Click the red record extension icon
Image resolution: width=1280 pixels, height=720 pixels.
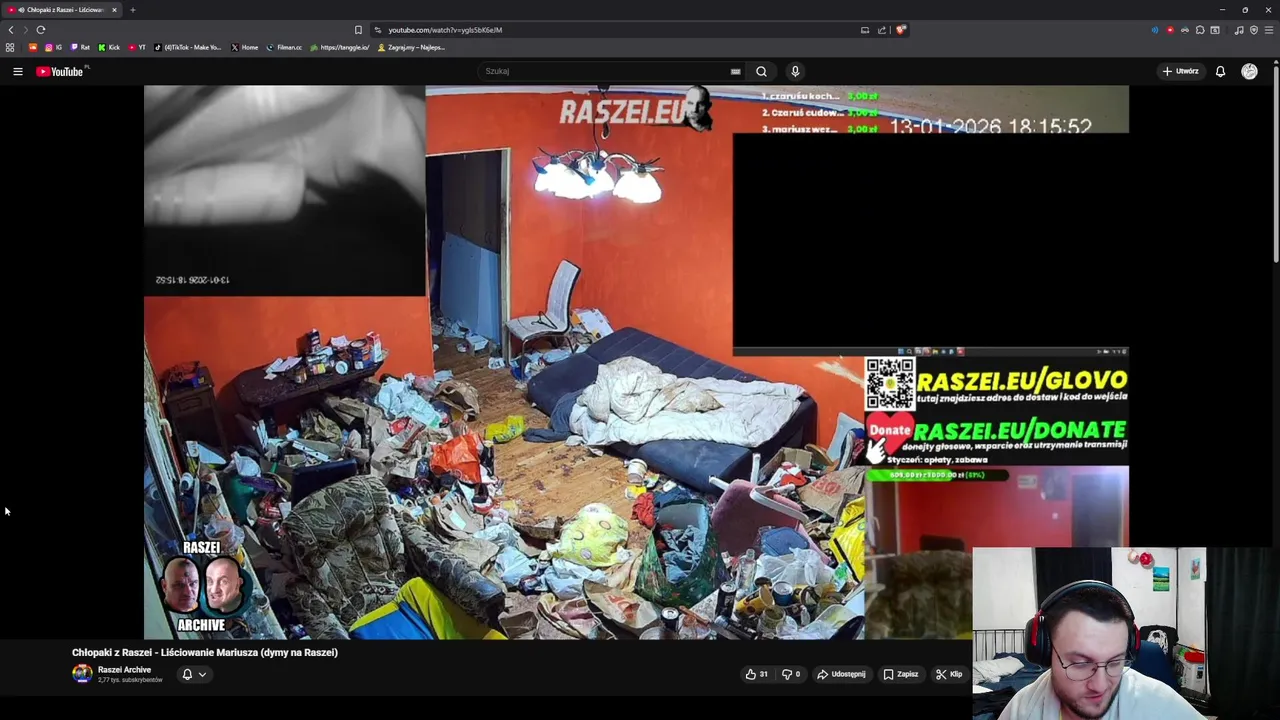pos(1170,30)
